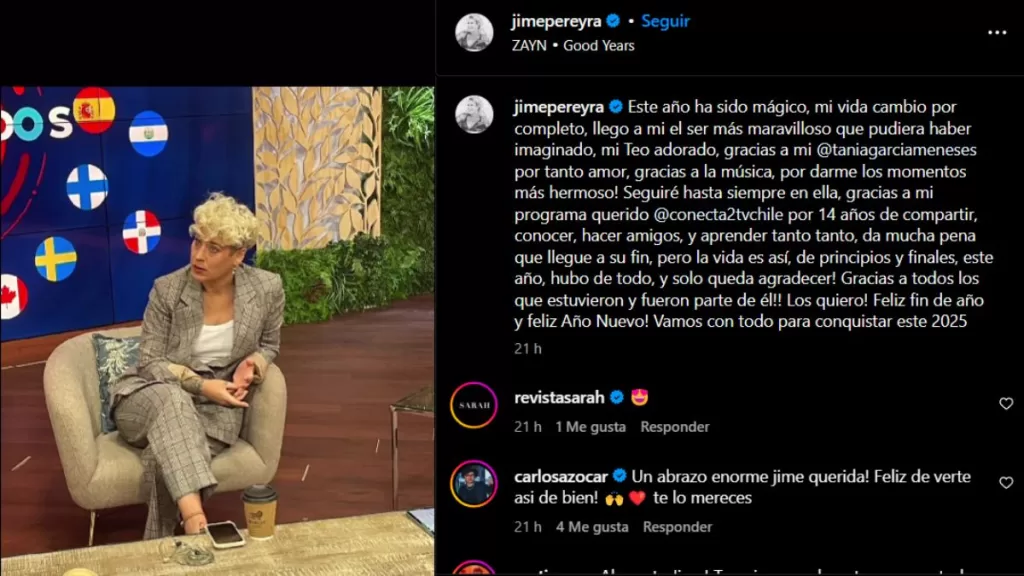
Task: Click the carlosazocar username
Action: (x=561, y=477)
